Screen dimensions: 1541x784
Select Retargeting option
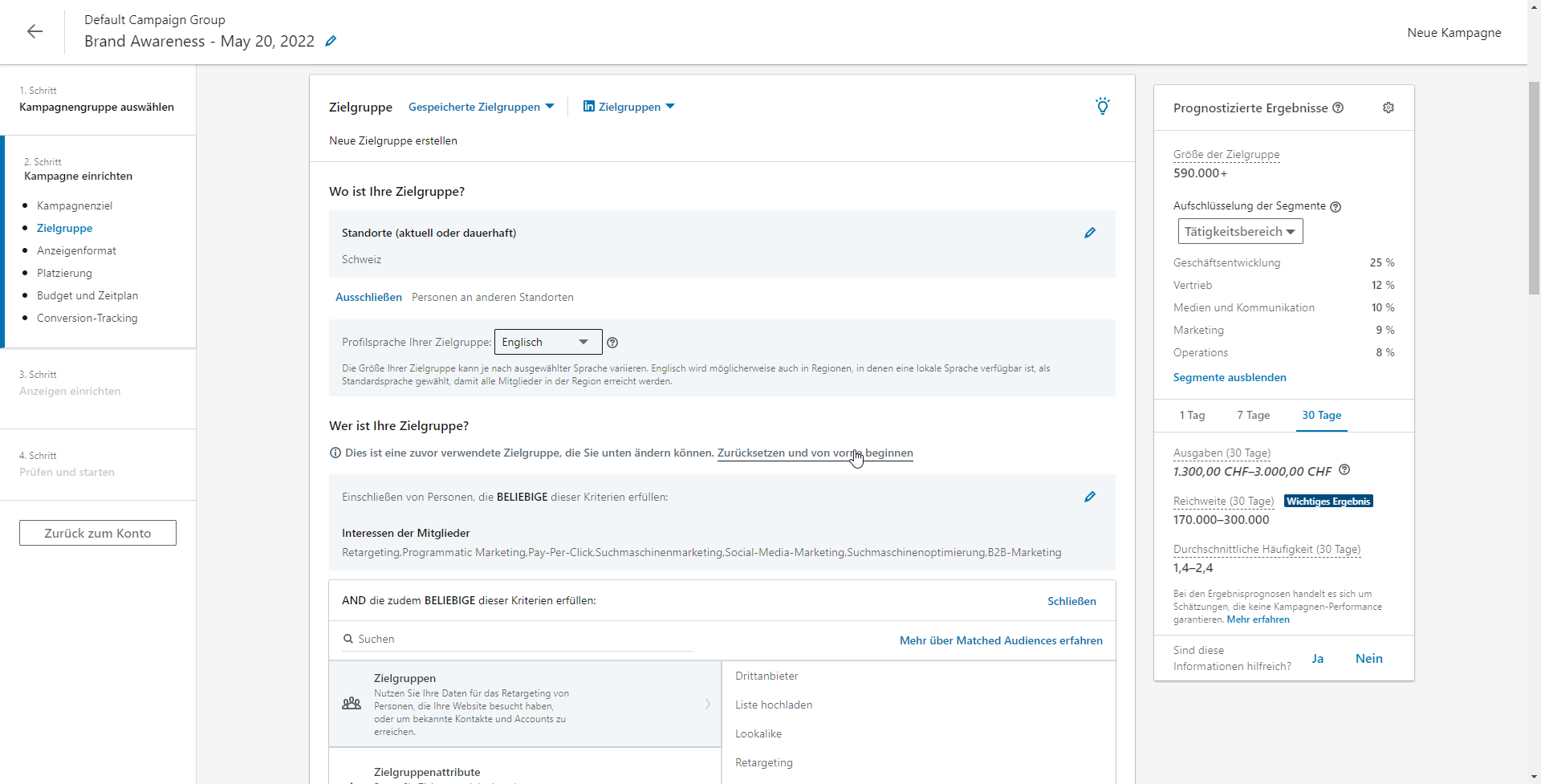point(764,762)
